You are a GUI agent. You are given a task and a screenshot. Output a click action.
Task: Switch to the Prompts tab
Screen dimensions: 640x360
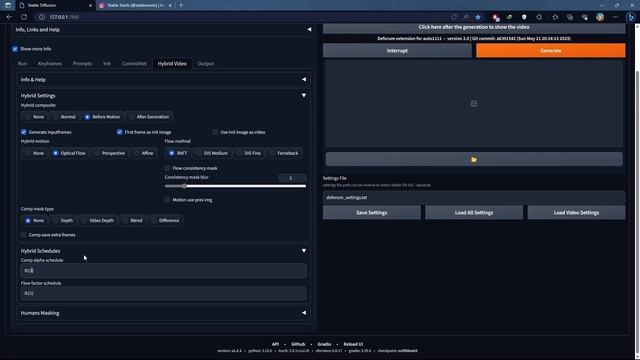pyautogui.click(x=82, y=64)
